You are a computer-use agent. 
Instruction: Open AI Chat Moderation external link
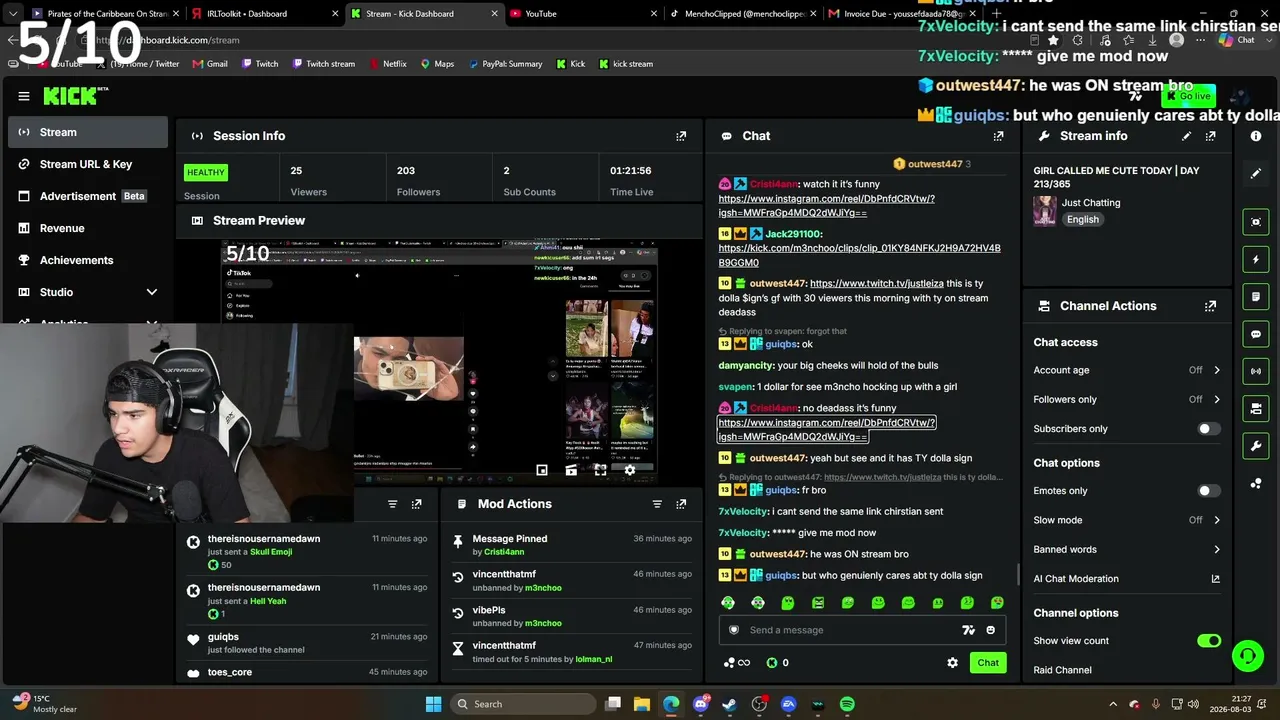pyautogui.click(x=1216, y=579)
